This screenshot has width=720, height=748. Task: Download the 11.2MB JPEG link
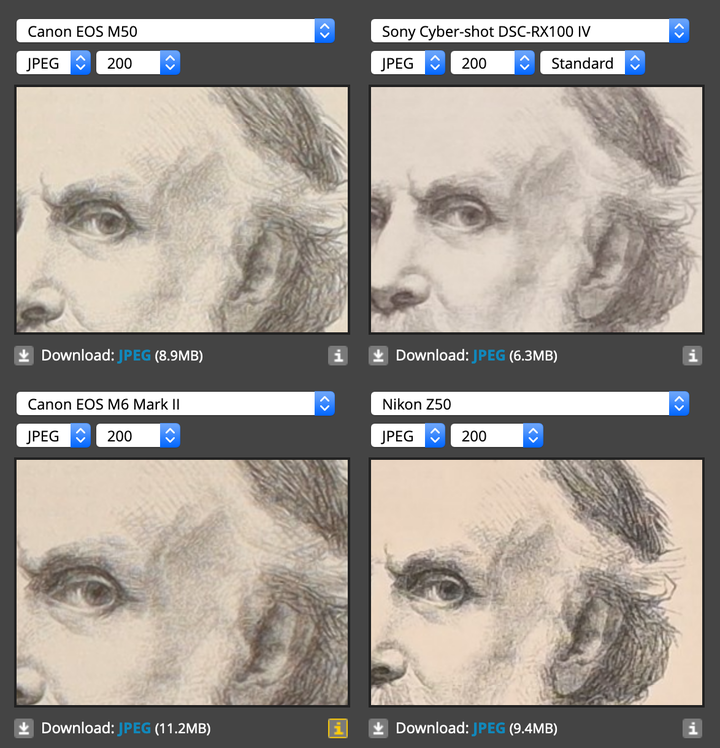pyautogui.click(x=134, y=728)
